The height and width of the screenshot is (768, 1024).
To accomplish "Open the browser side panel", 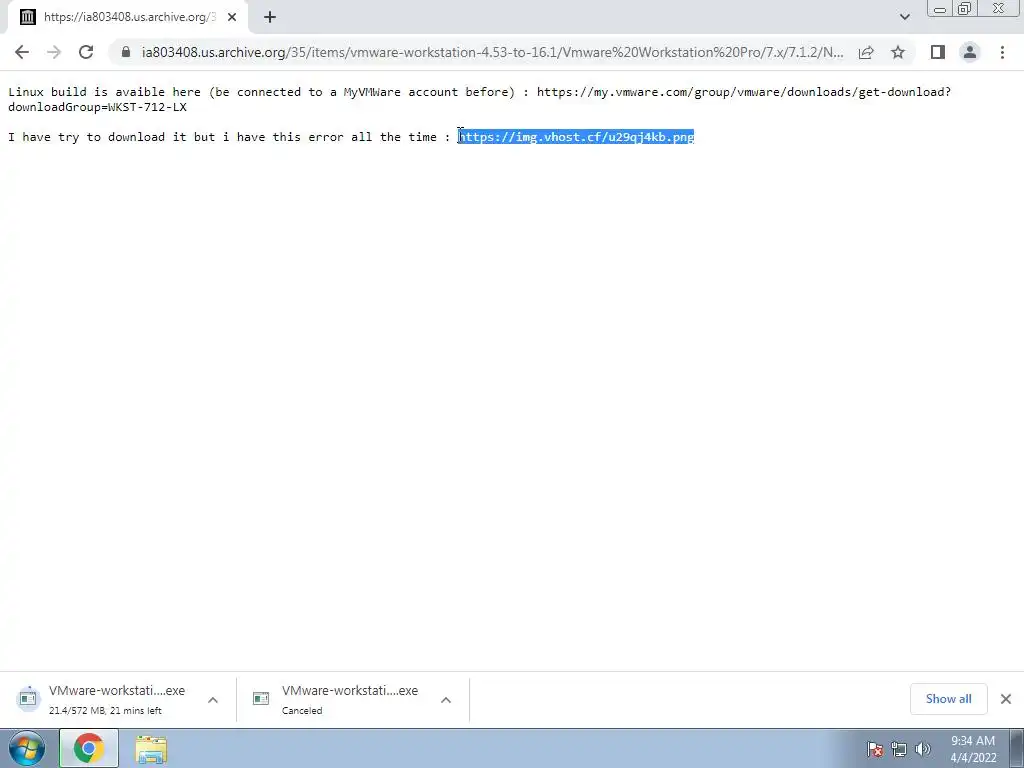I will click(x=938, y=52).
